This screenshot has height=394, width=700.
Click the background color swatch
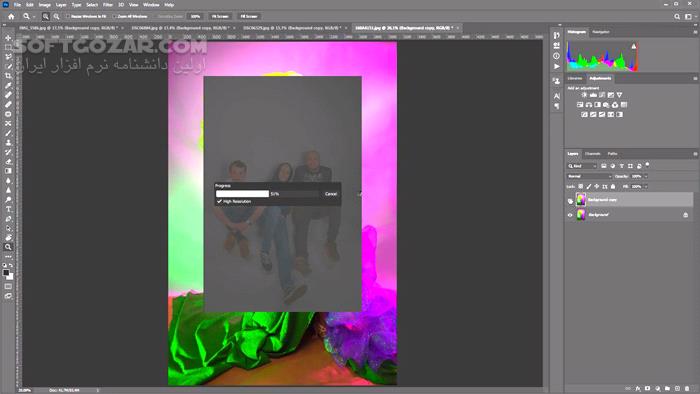point(10,277)
